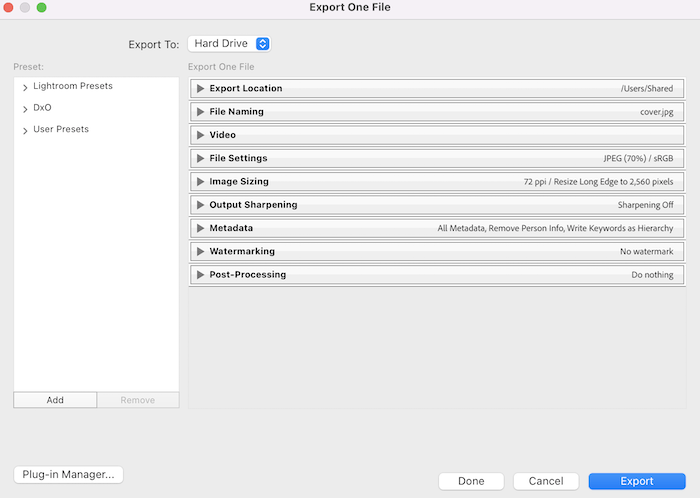
Task: Open the Plug-in Manager
Action: pyautogui.click(x=68, y=475)
